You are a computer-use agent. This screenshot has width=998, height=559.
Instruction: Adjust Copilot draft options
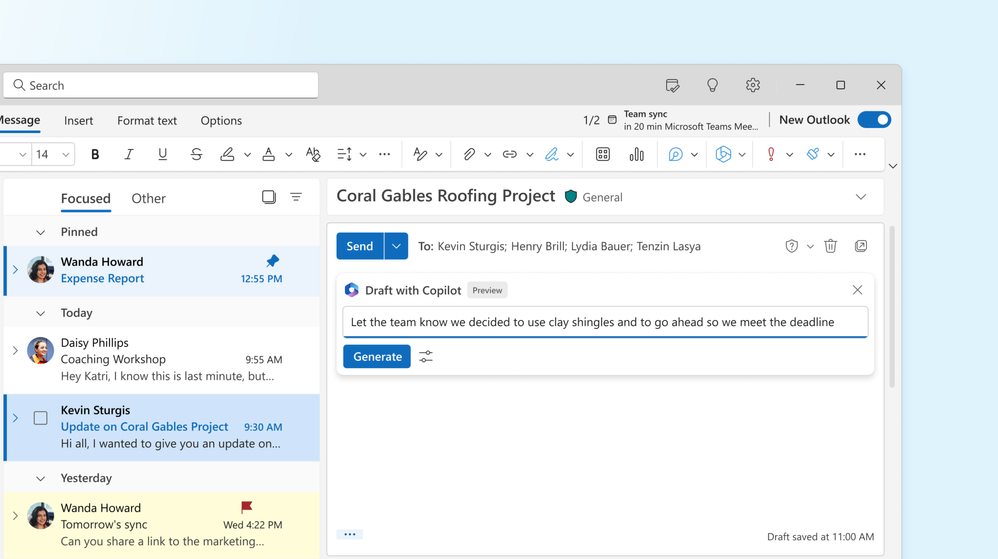pos(426,357)
